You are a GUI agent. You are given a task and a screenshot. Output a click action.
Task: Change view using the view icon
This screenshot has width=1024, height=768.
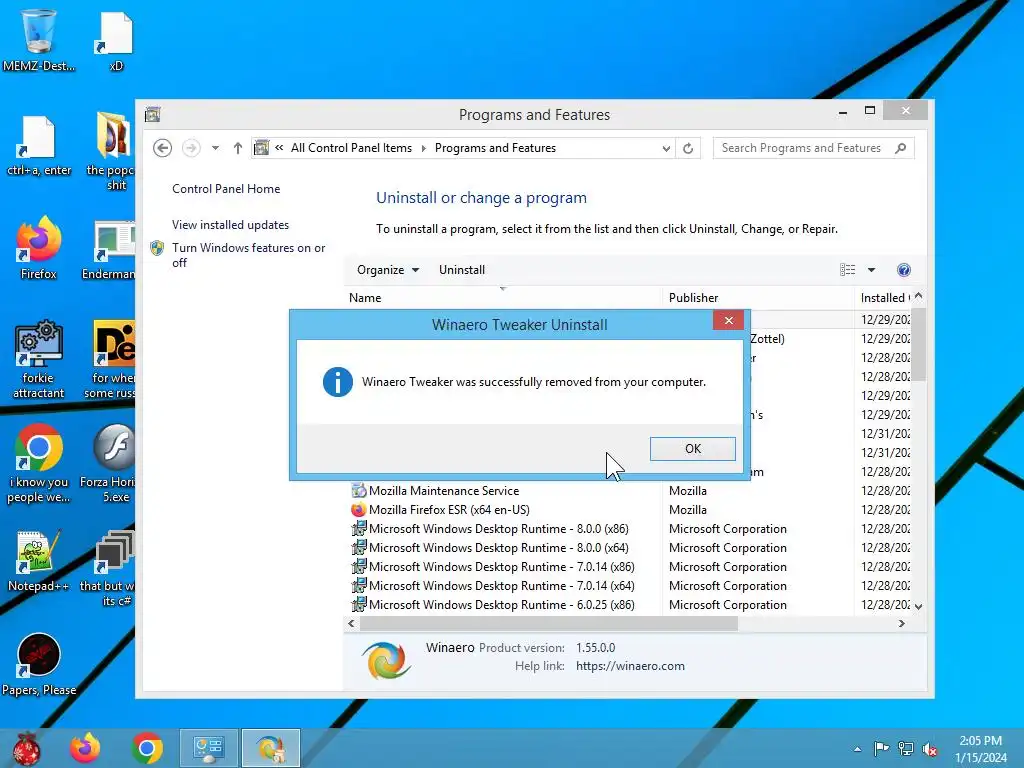tap(848, 270)
